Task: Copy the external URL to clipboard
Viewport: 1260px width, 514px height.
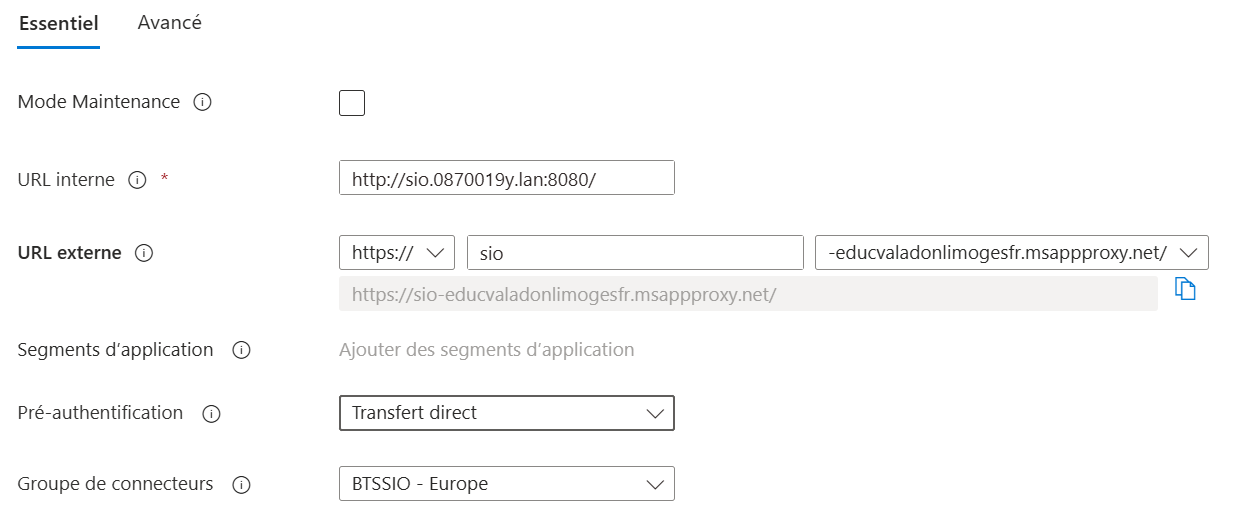Action: pyautogui.click(x=1185, y=290)
